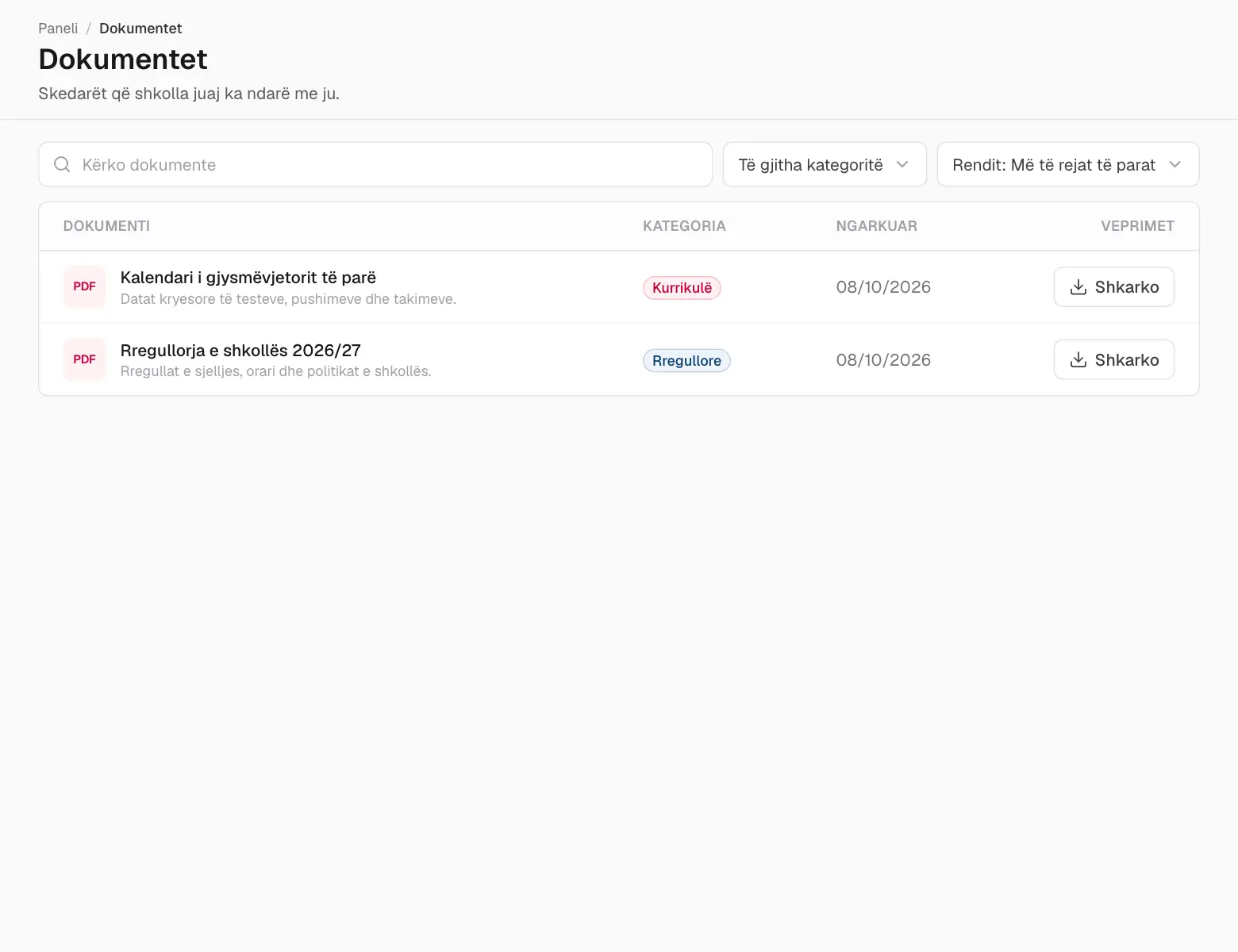Screen dimensions: 1238x952
Task: Click the chevron on the Rendit sort dropdown
Action: [x=1175, y=164]
